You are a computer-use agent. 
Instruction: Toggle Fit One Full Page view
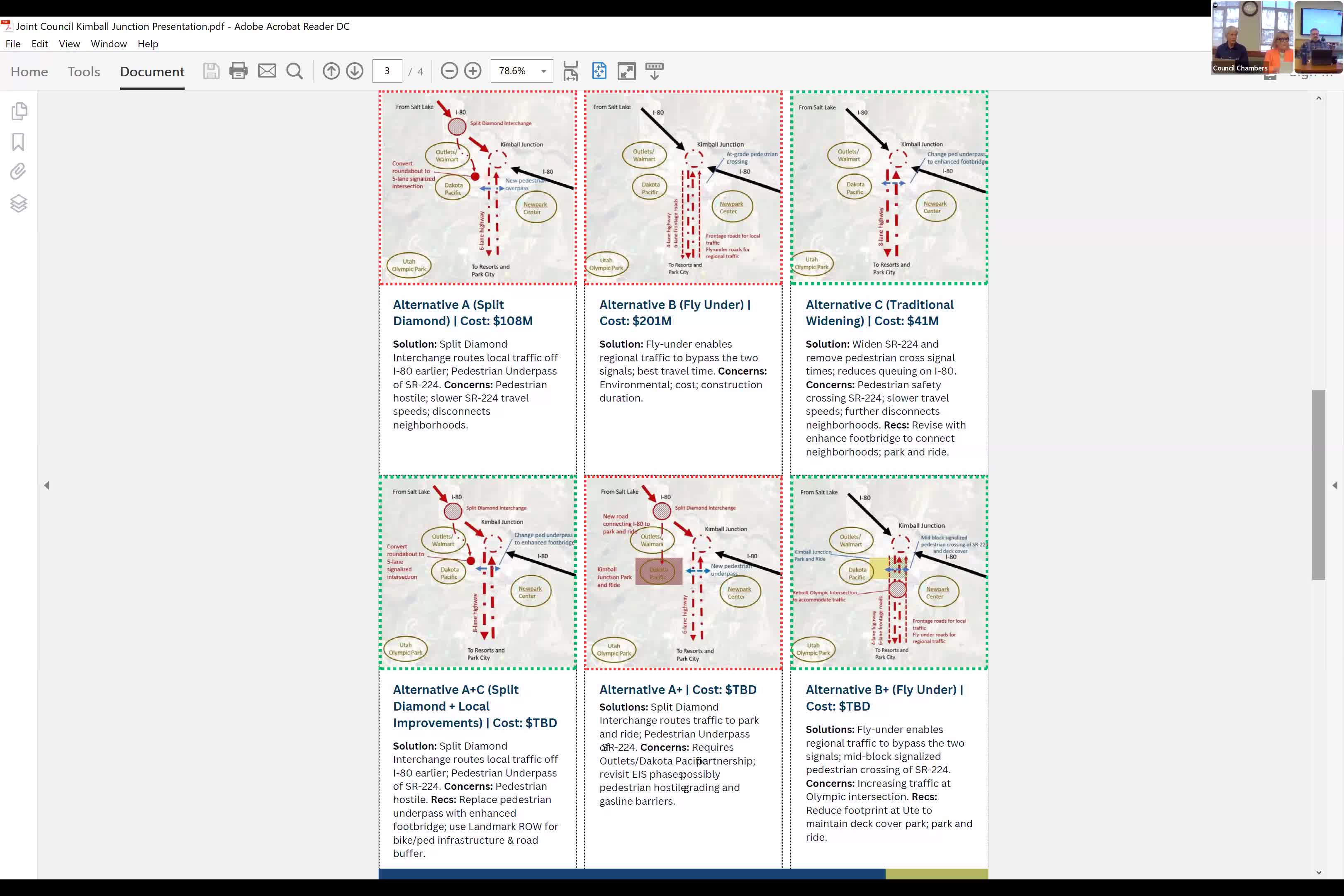coord(599,71)
